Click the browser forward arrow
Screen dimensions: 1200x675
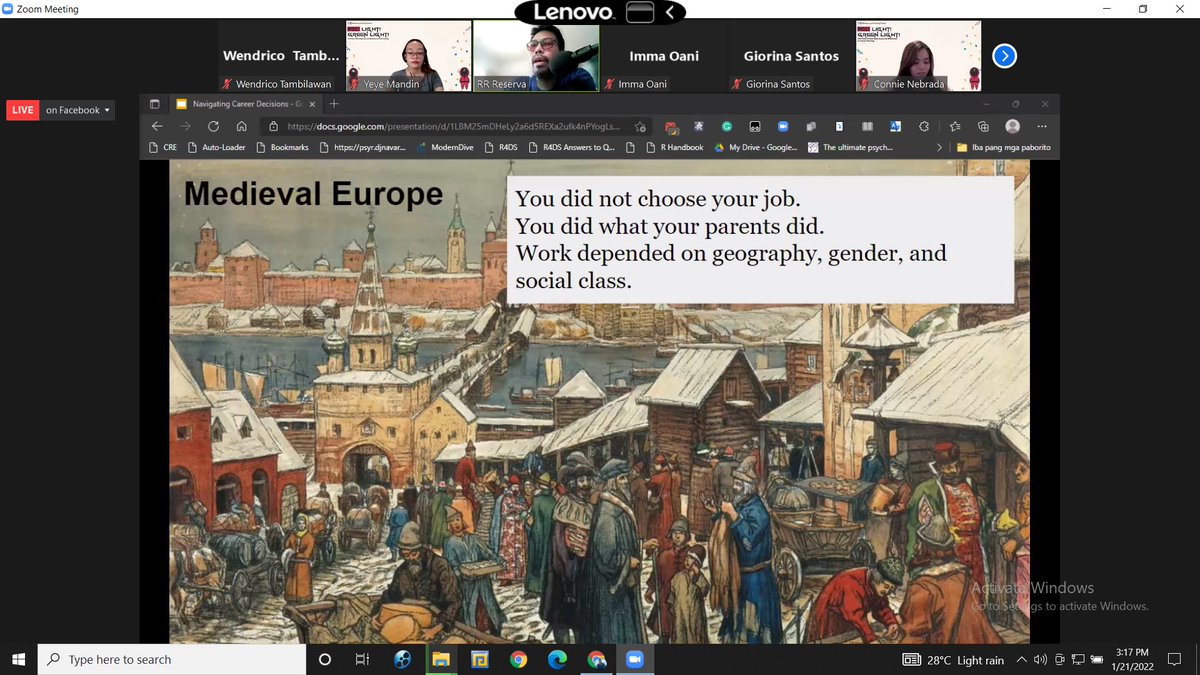coord(185,127)
